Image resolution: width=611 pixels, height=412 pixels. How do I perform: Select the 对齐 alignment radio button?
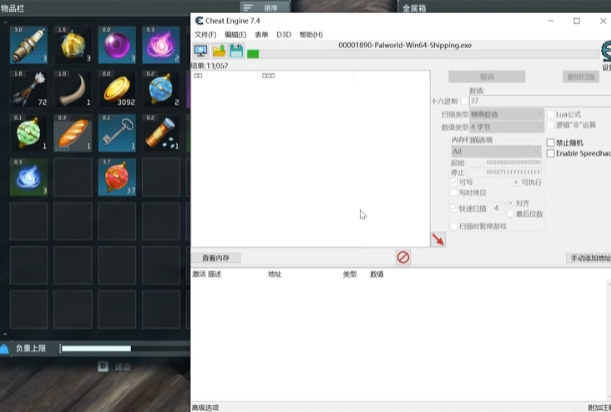coord(510,203)
